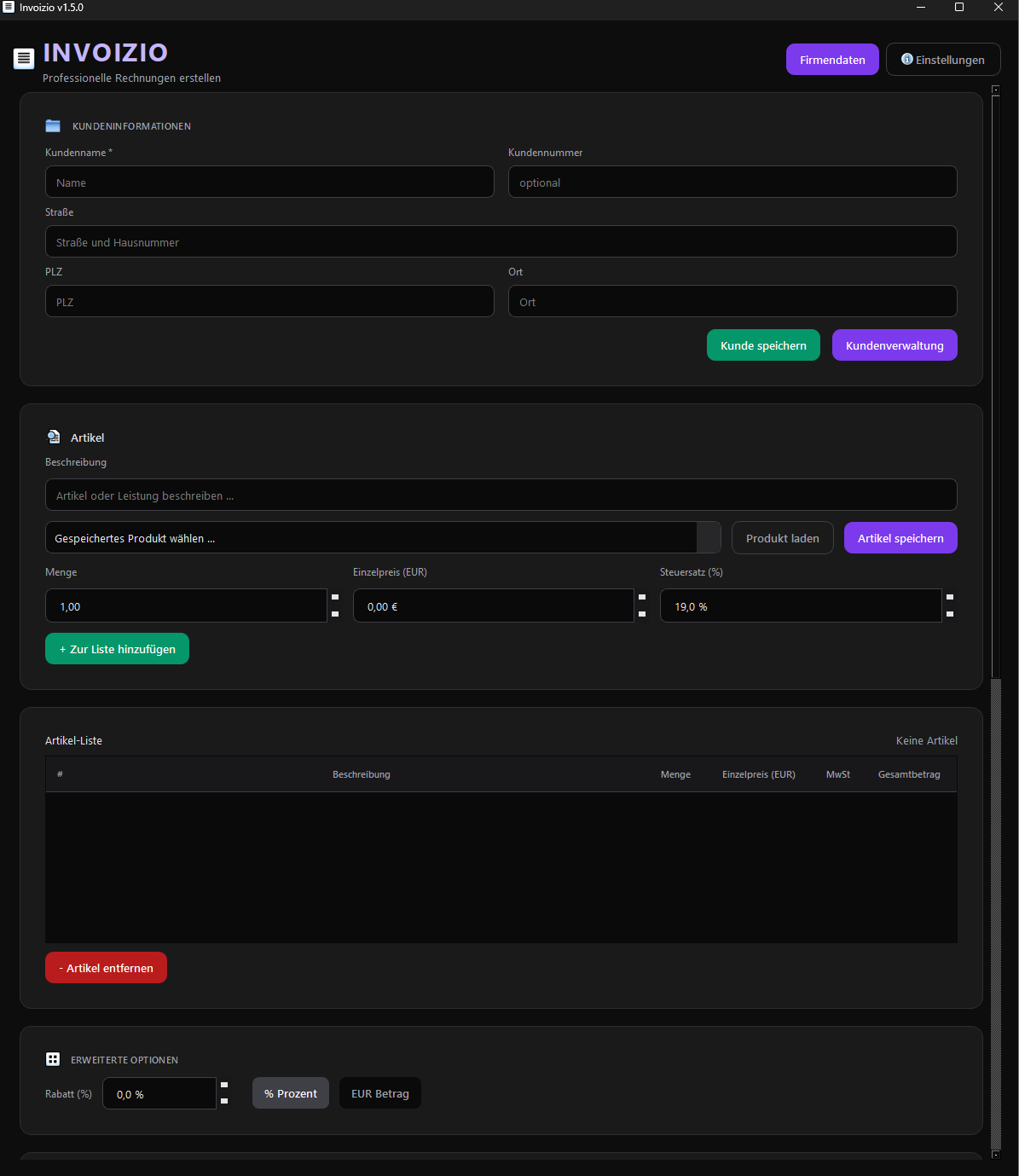Click Professionelle Rechnungen erstellen subtitle
Screen dimensions: 1019x1176
[131, 78]
